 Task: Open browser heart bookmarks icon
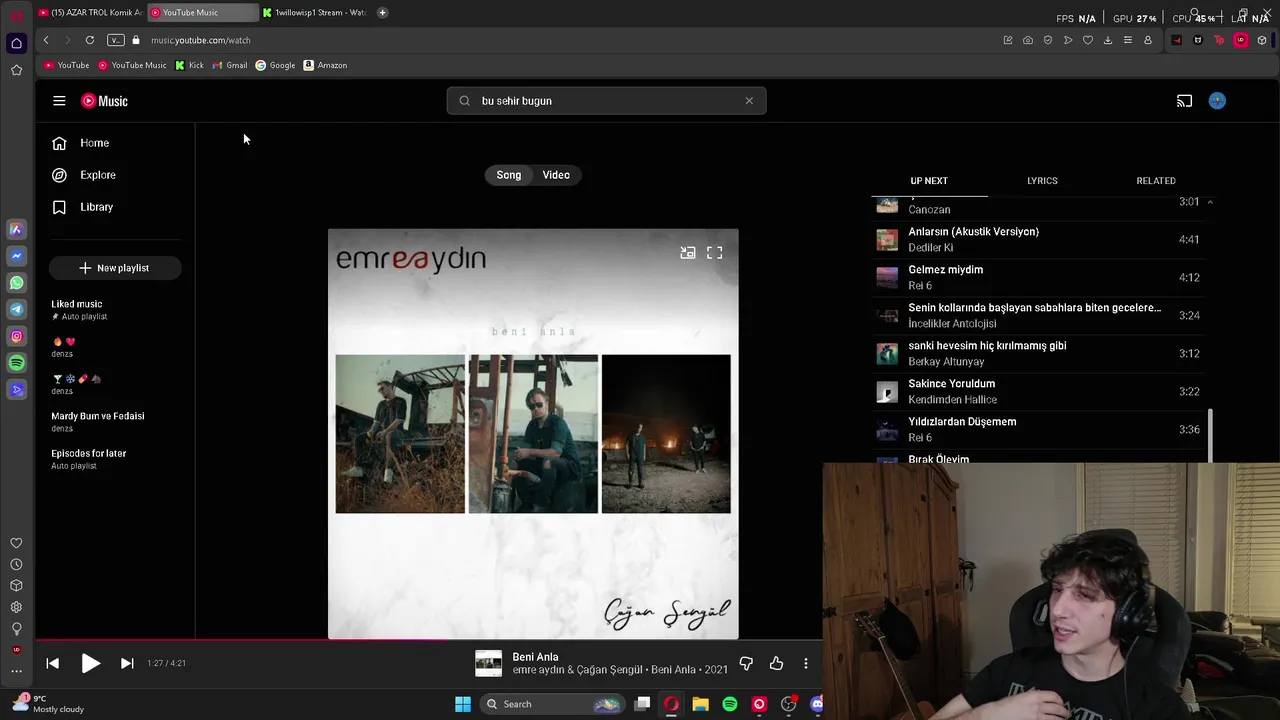tap(1088, 40)
